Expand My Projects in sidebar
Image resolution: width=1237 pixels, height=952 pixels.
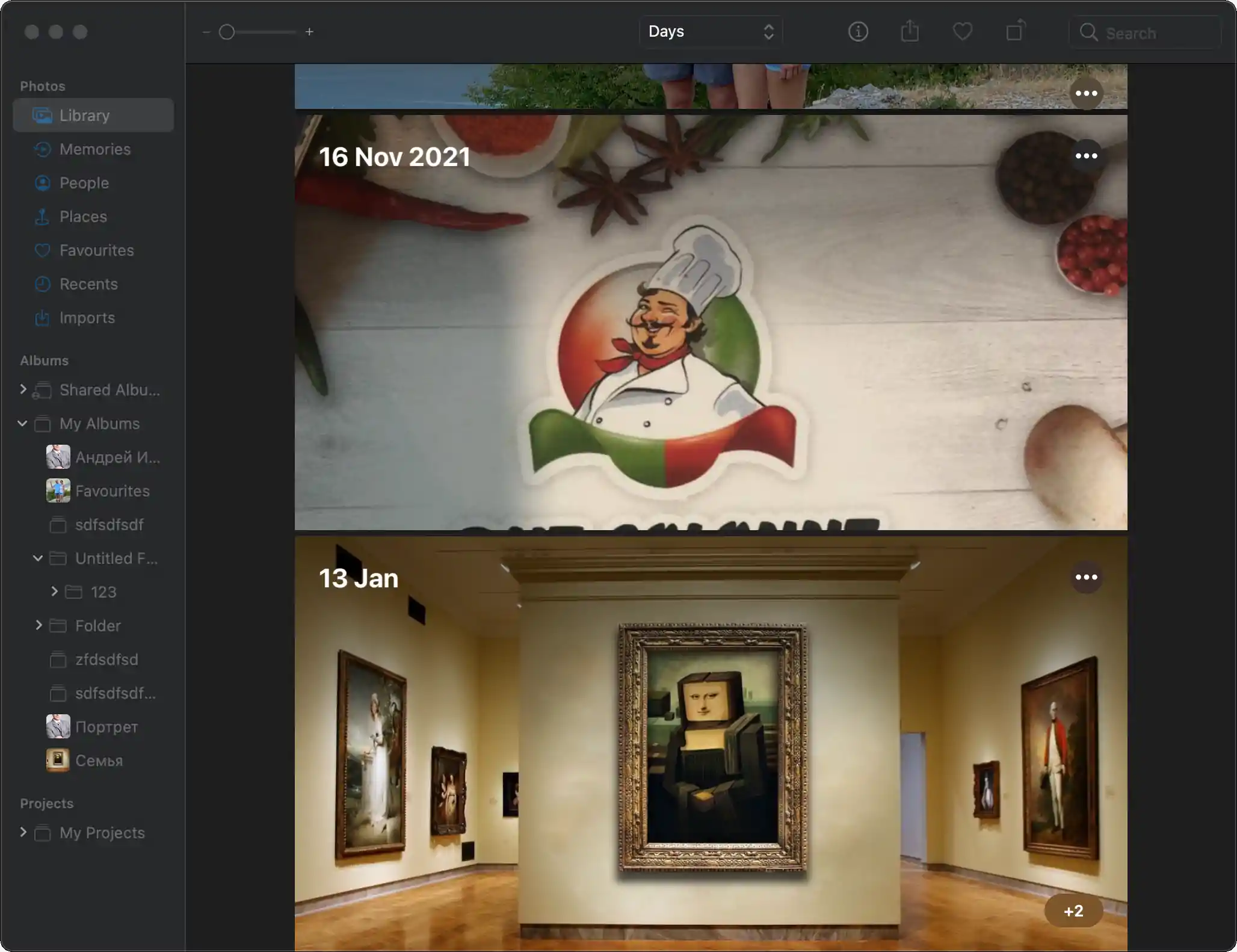22,832
